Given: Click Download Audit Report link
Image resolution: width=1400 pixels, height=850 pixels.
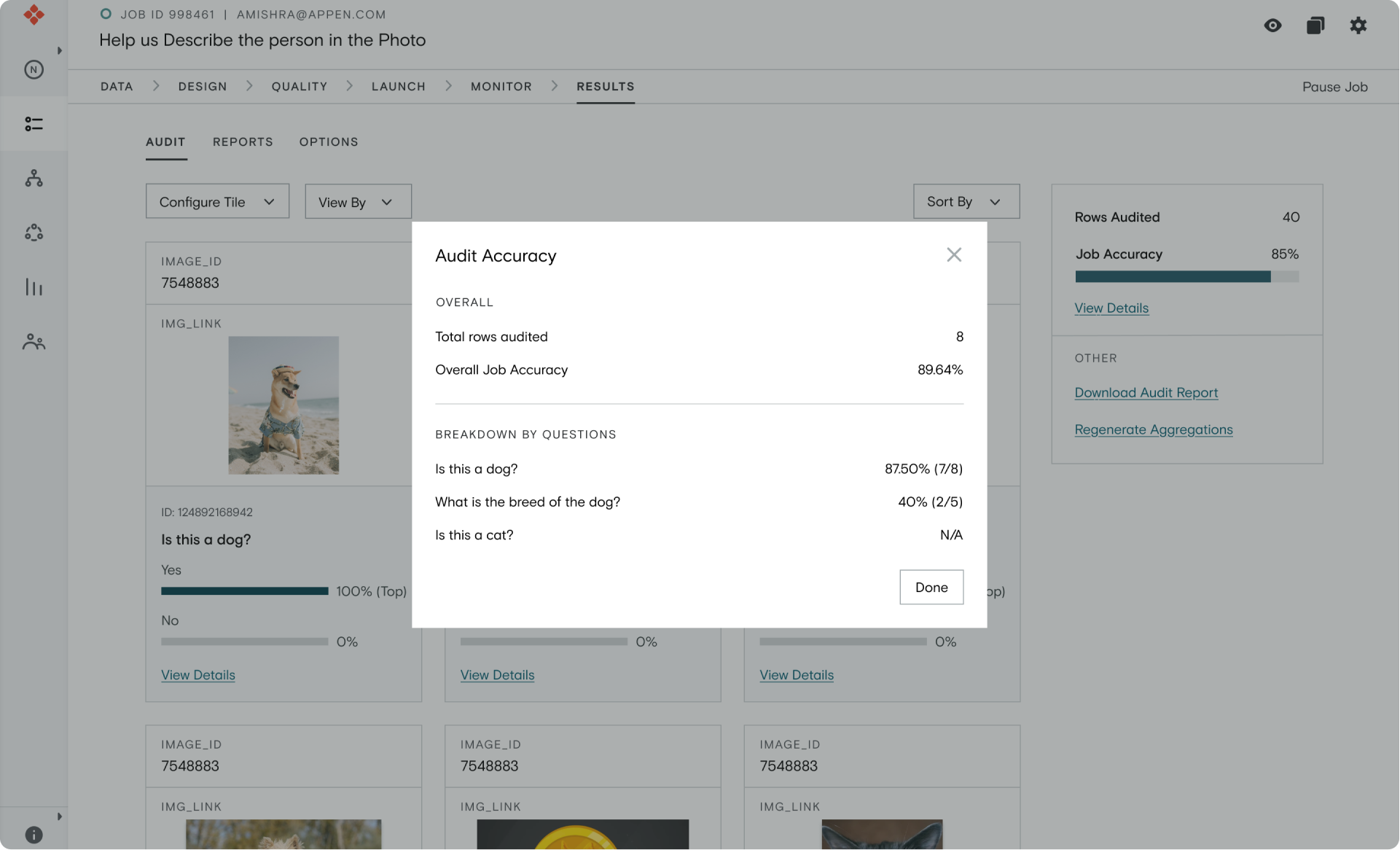Looking at the screenshot, I should [x=1146, y=392].
